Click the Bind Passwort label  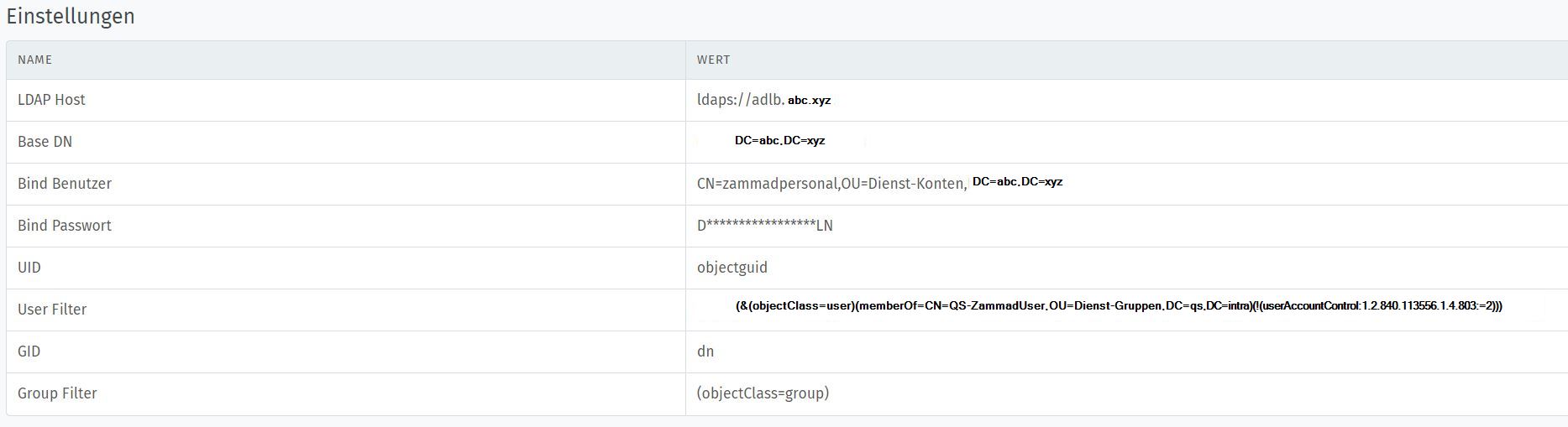pyautogui.click(x=65, y=226)
